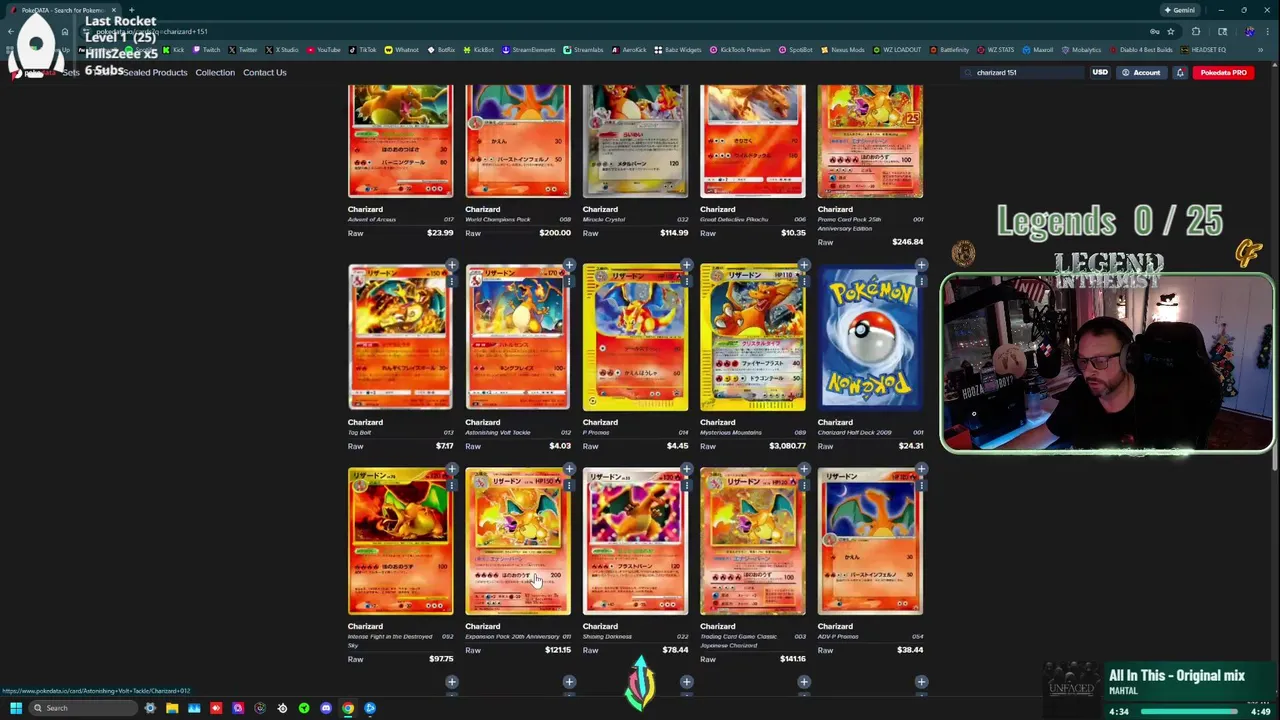Open the Account menu
This screenshot has height=720, width=1280.
[1141, 72]
